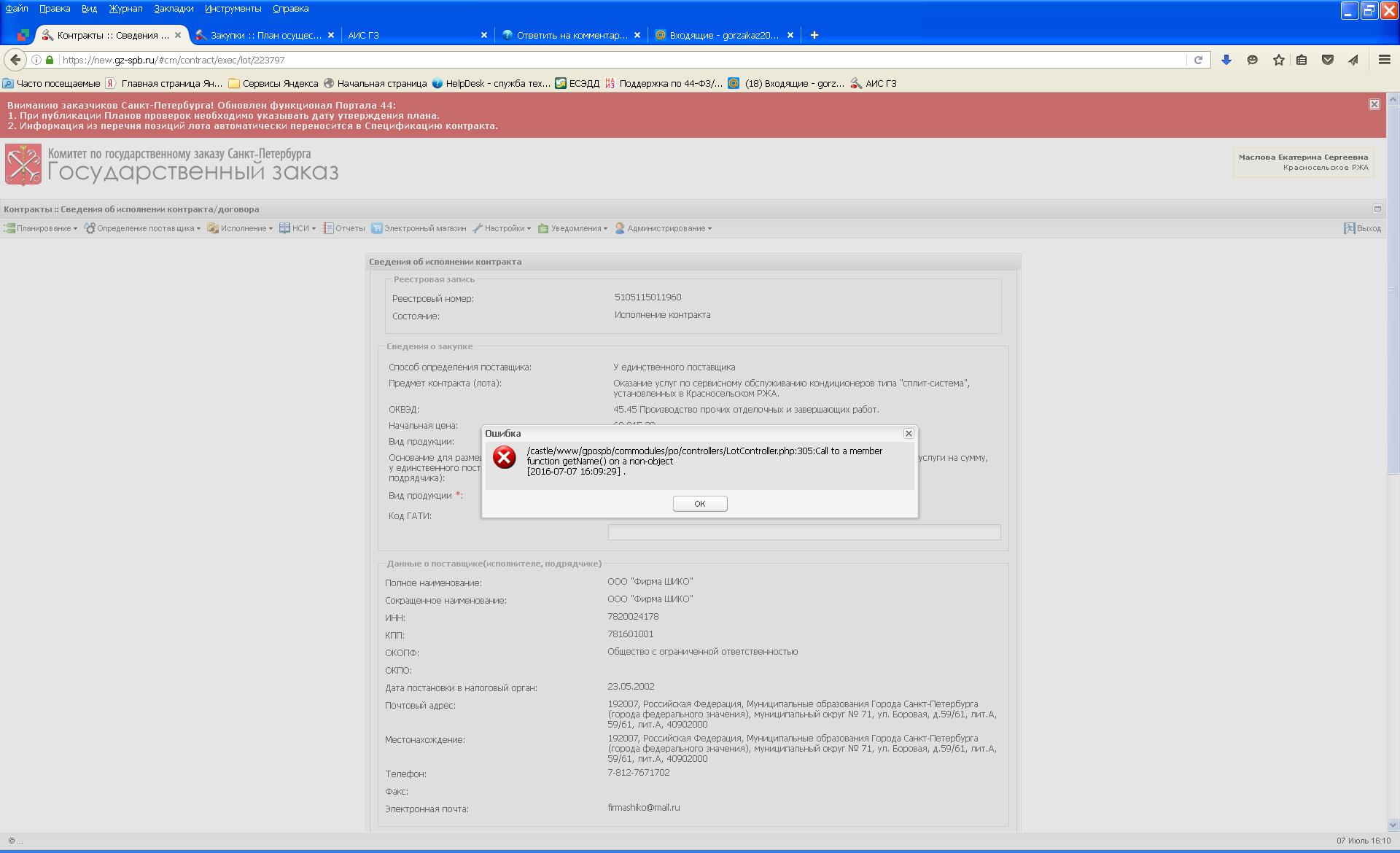Screen dimensions: 1400x853
Task: Click the back navigation arrow
Action: click(15, 60)
